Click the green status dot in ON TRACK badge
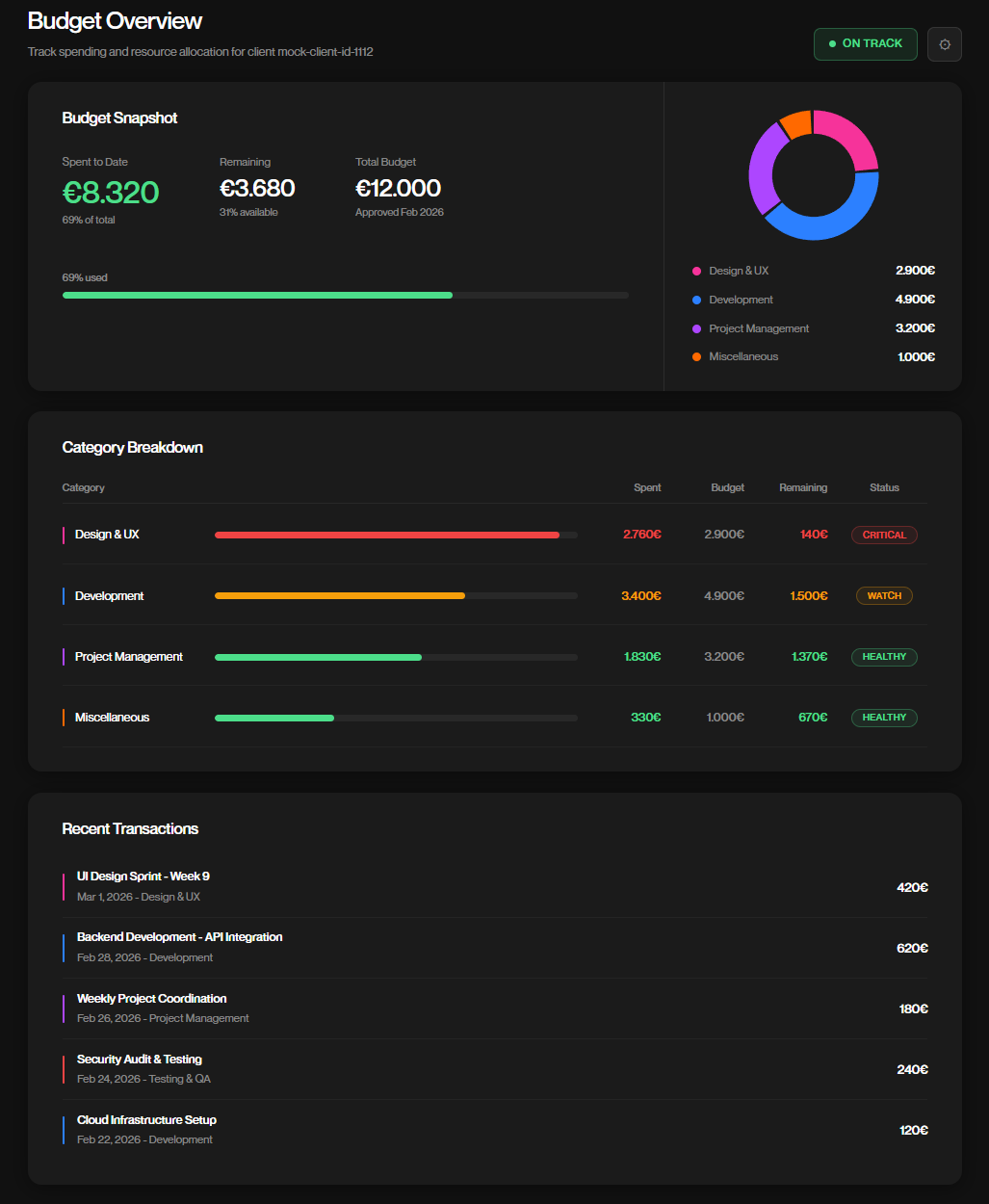The width and height of the screenshot is (989, 1204). click(x=832, y=44)
